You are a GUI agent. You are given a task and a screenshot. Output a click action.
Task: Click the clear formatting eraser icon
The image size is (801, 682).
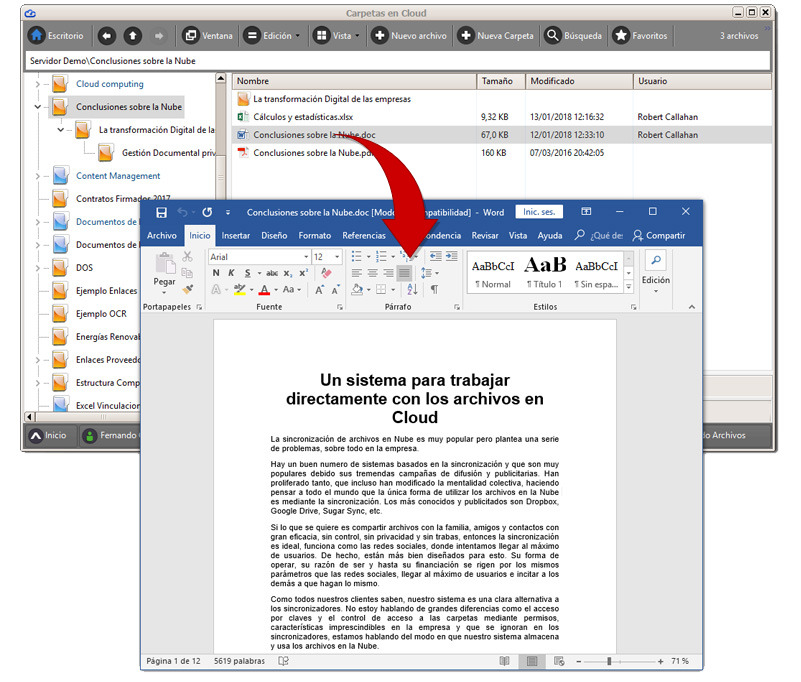click(326, 273)
